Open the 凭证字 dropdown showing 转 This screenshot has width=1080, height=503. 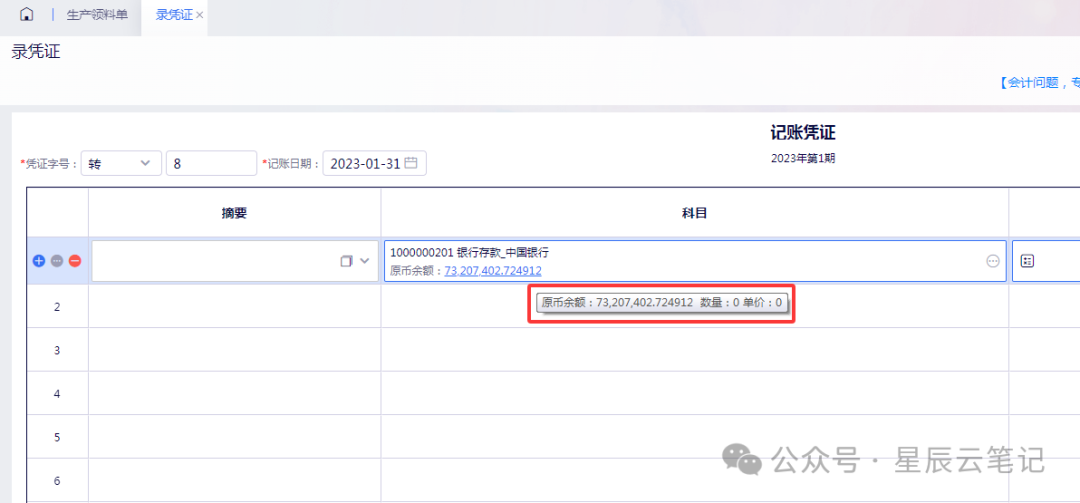pyautogui.click(x=121, y=163)
